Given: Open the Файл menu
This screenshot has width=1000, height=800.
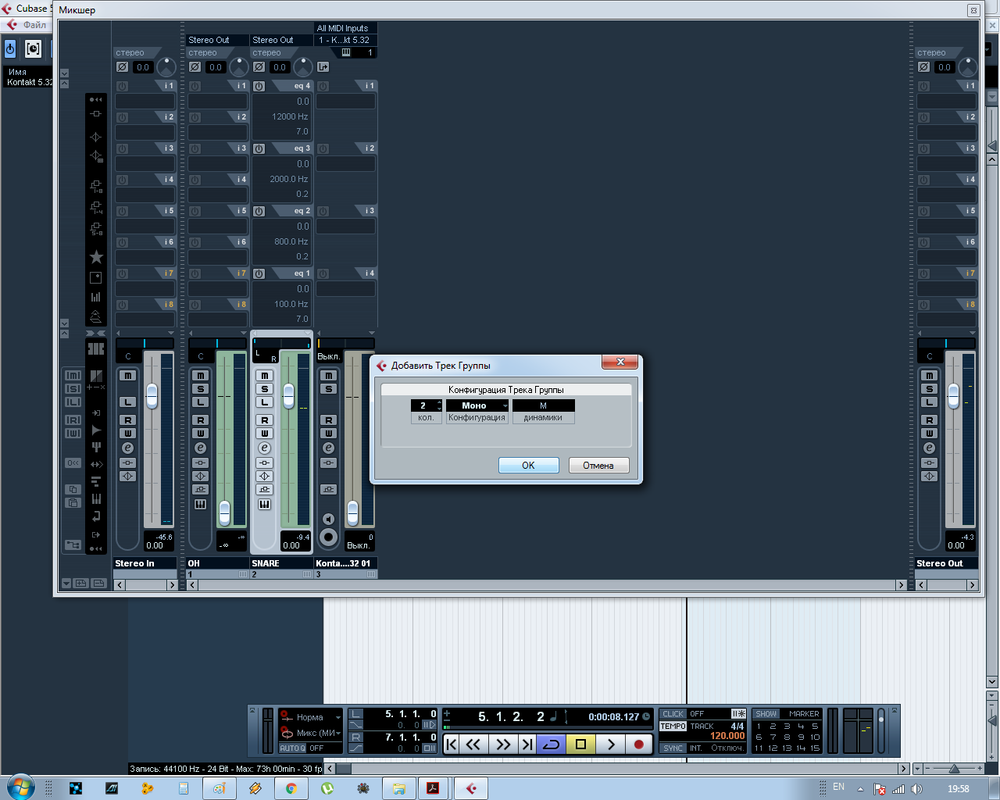Looking at the screenshot, I should coord(34,25).
